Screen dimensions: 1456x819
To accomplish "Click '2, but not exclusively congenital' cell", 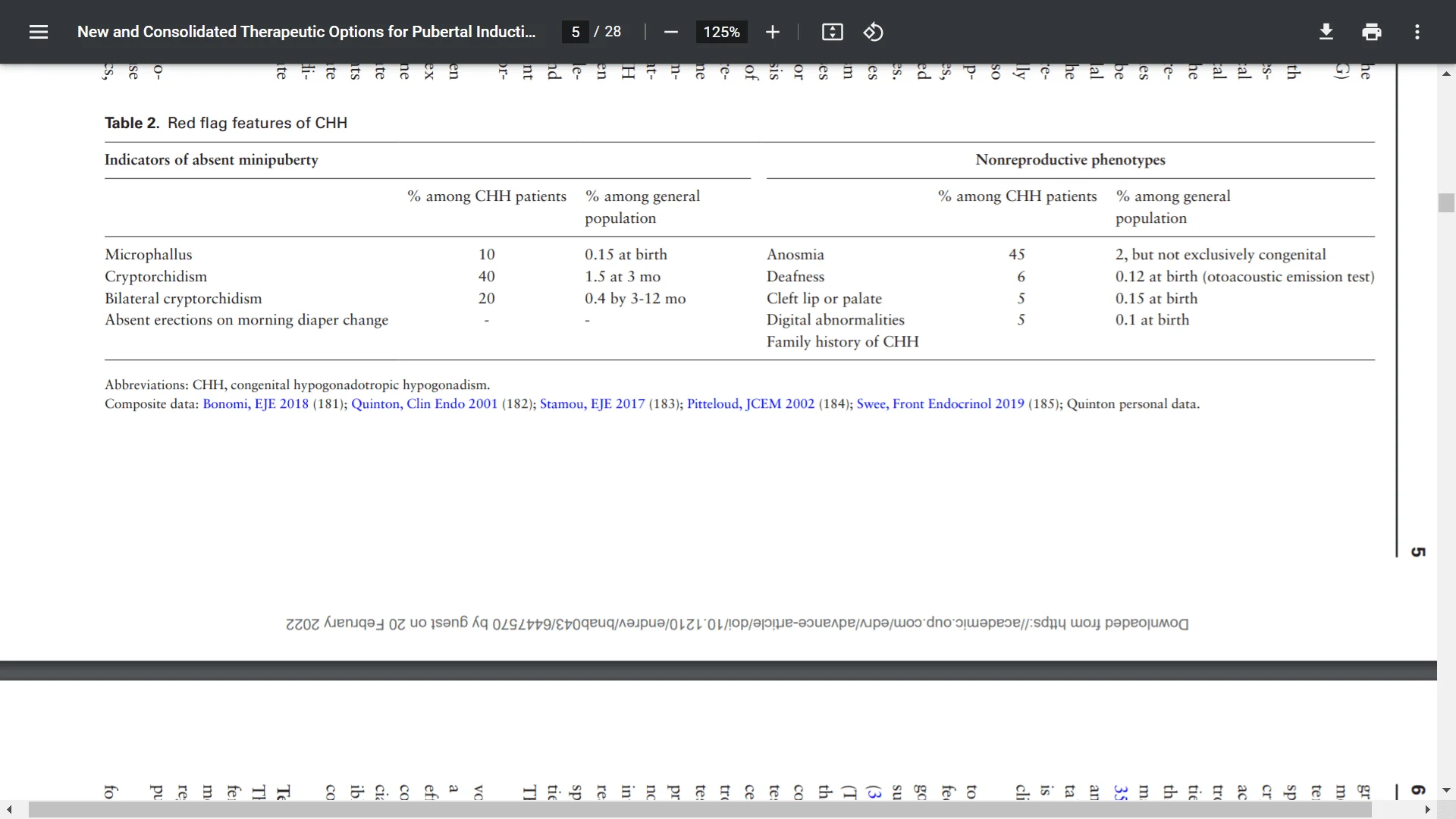I will [x=1220, y=255].
